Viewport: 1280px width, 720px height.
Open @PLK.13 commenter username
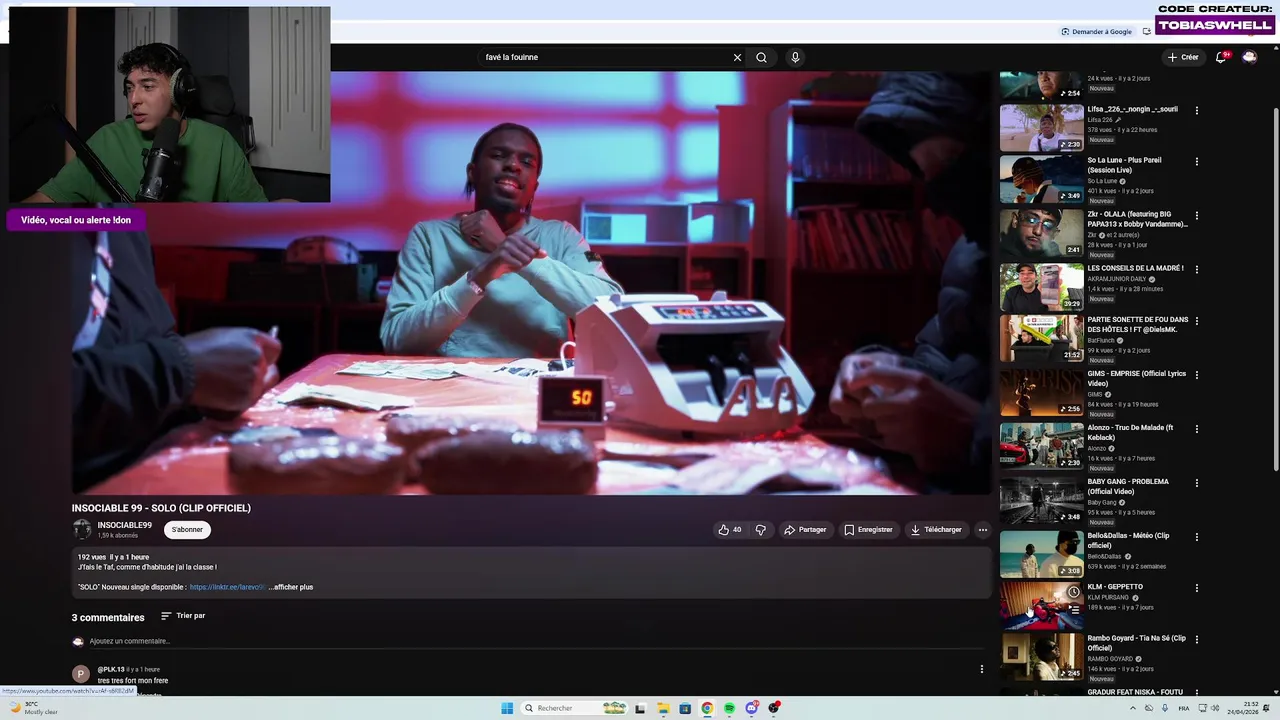(x=111, y=669)
